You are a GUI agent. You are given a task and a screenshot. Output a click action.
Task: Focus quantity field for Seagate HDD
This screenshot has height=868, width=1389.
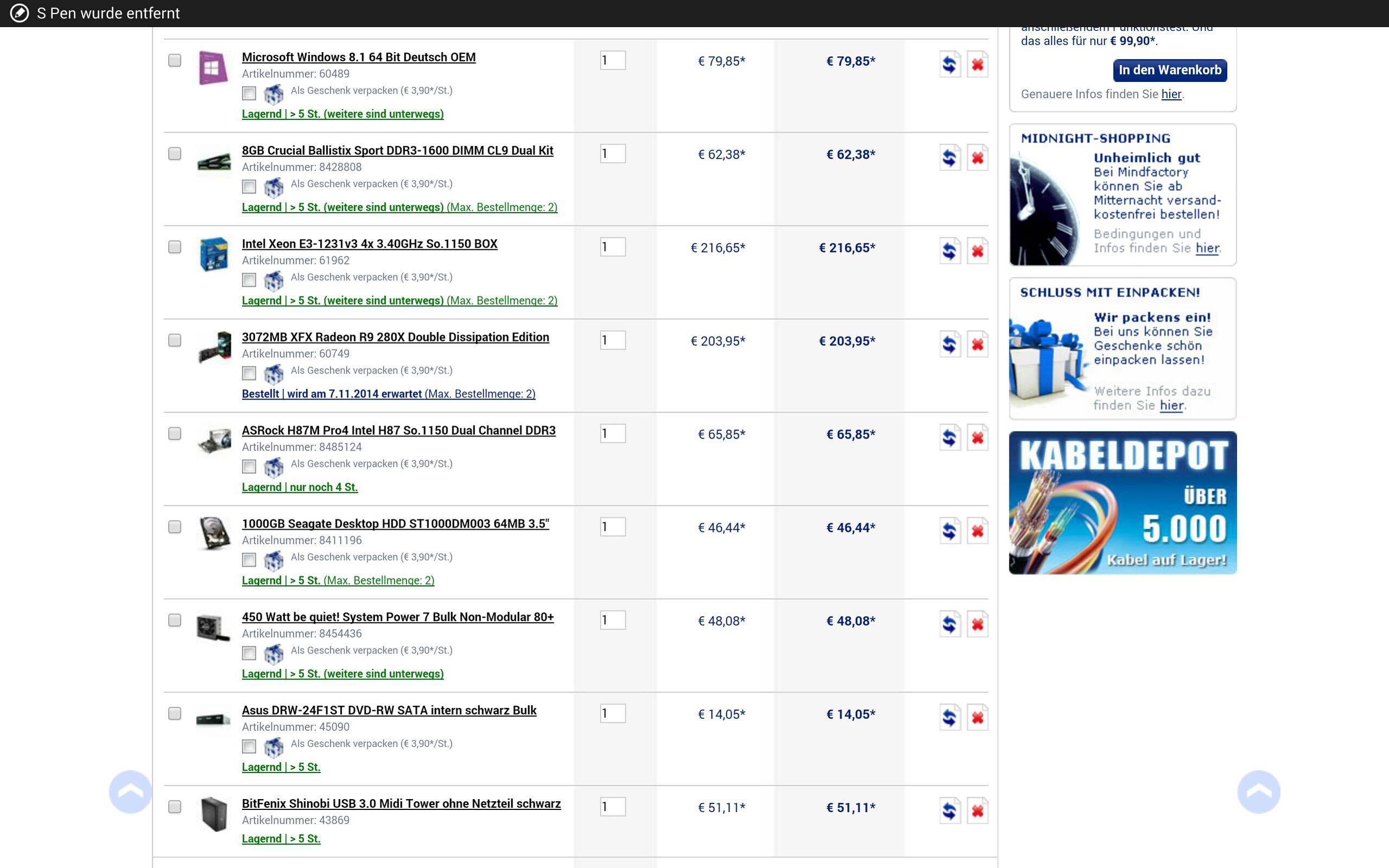pos(612,527)
